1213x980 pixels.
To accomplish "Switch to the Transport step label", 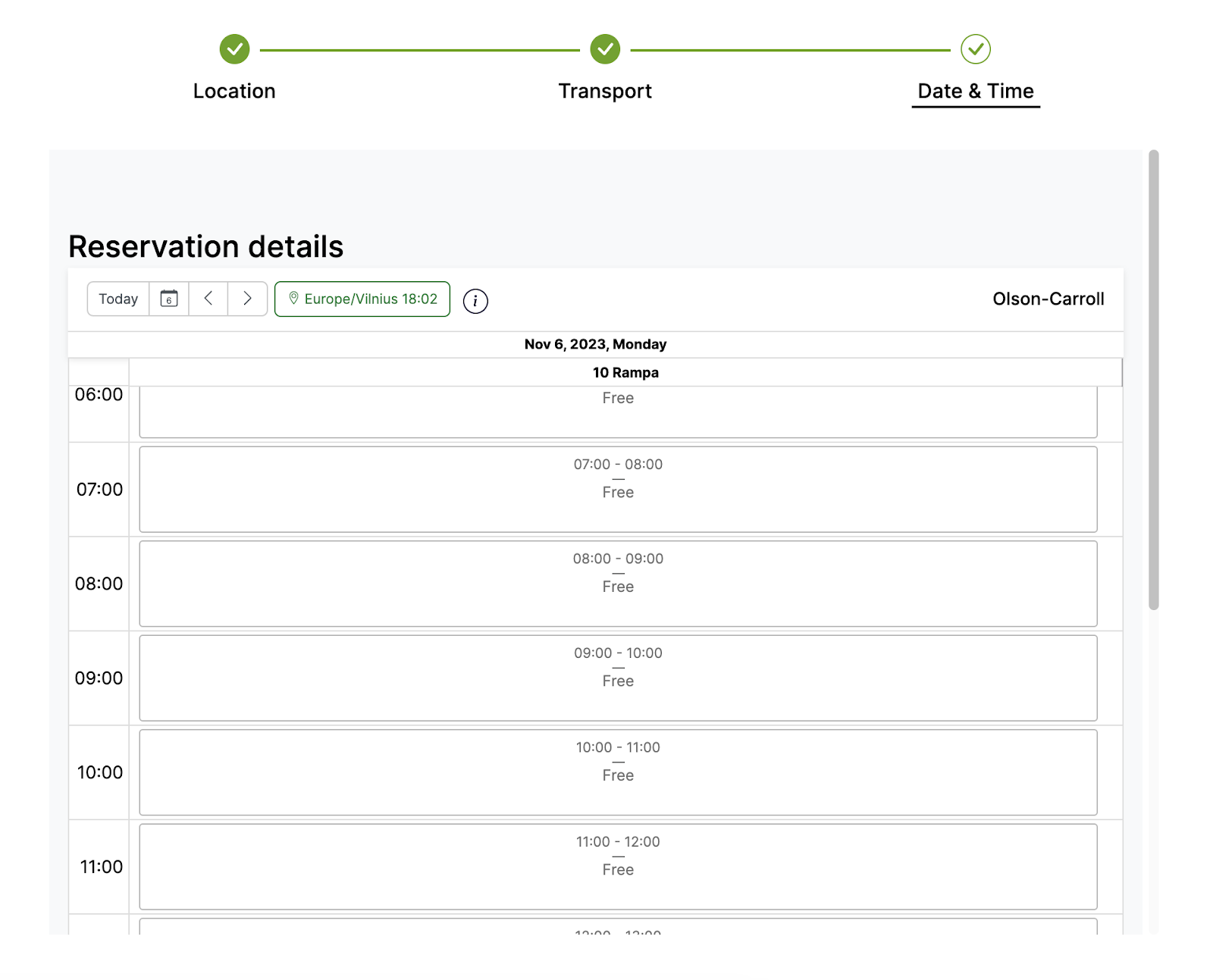I will 605,91.
